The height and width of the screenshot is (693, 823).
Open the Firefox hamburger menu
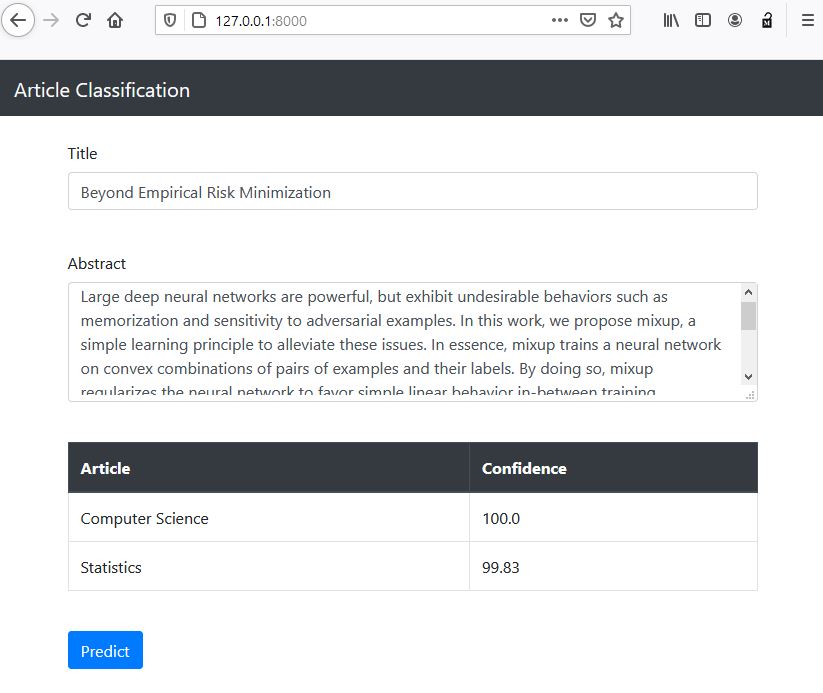[x=806, y=19]
